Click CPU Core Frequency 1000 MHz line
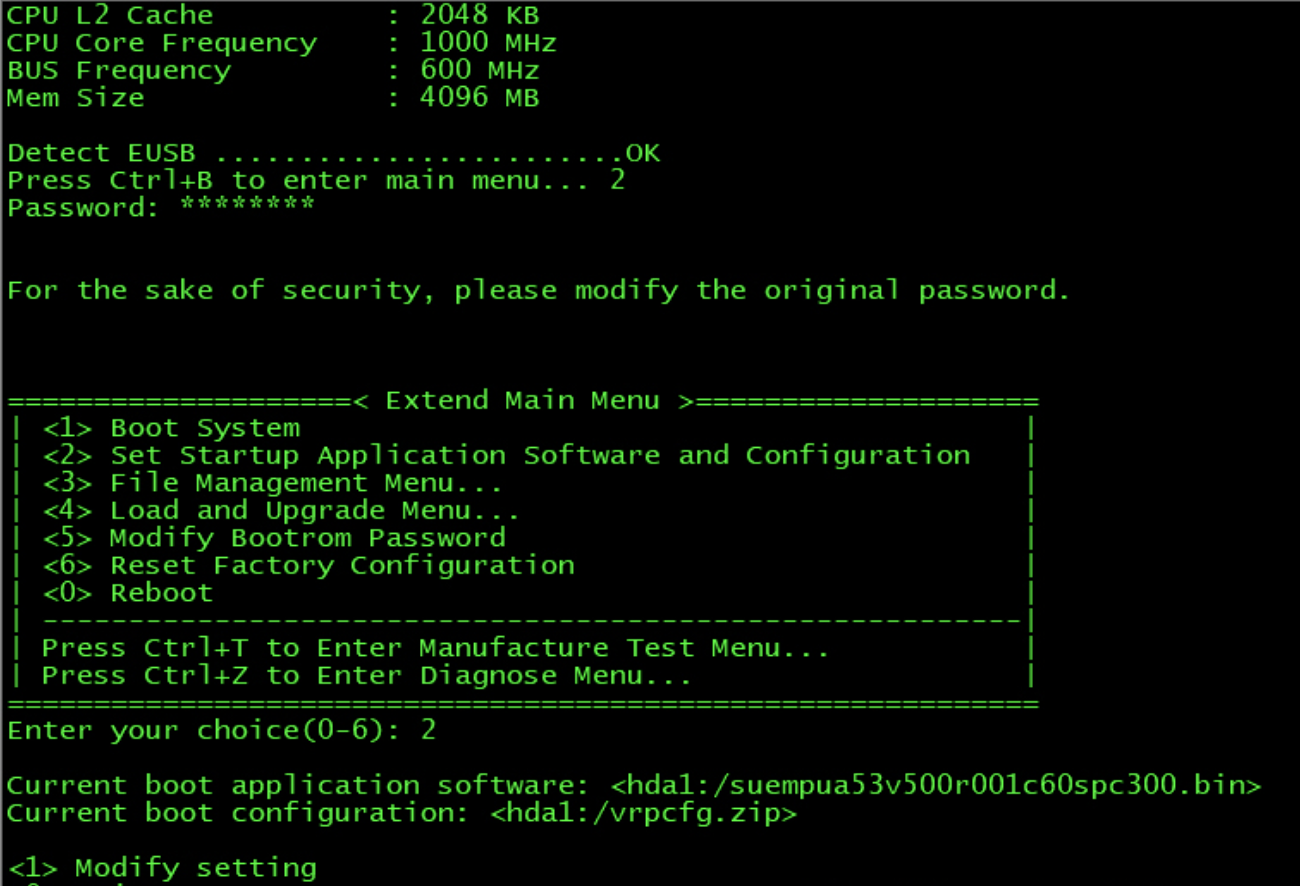 pos(281,44)
